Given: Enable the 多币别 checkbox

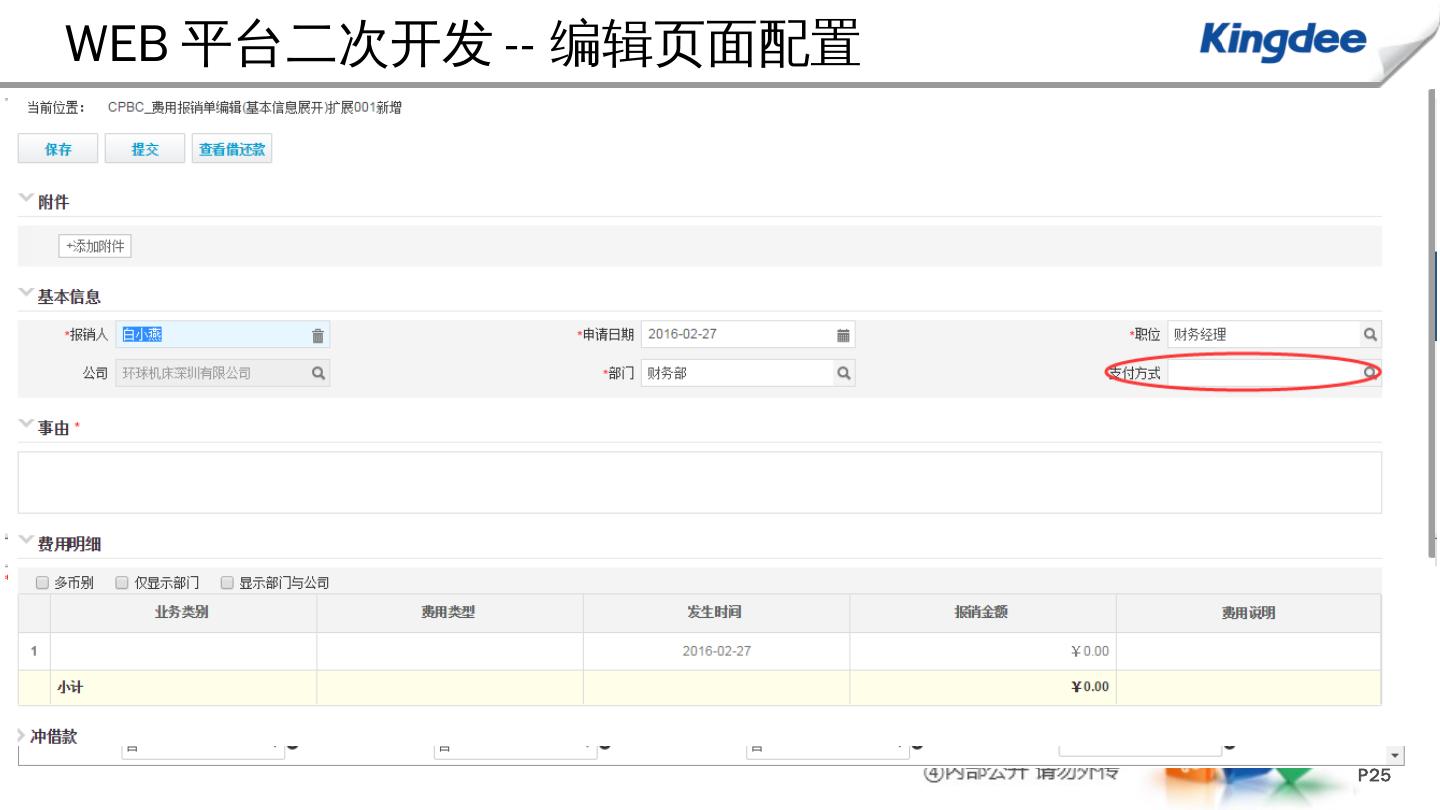Looking at the screenshot, I should [43, 583].
